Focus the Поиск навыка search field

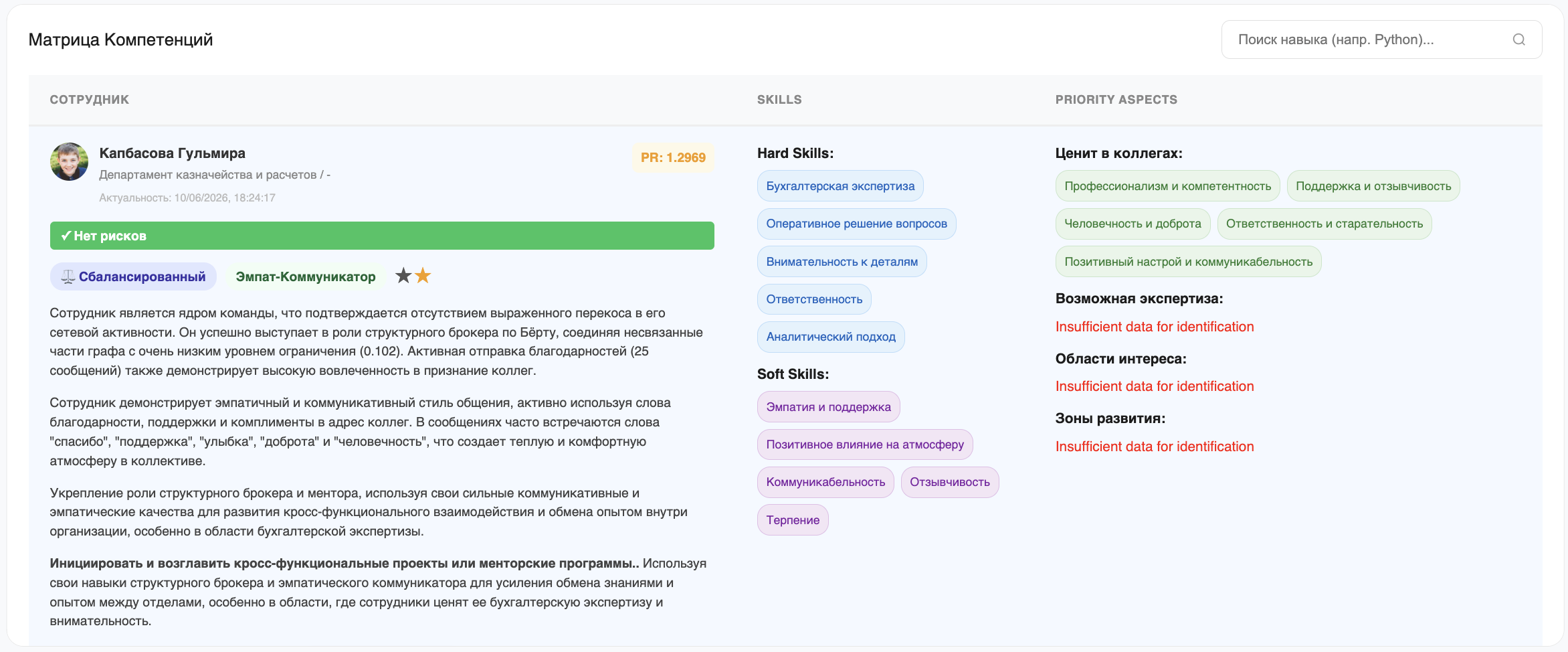1381,39
